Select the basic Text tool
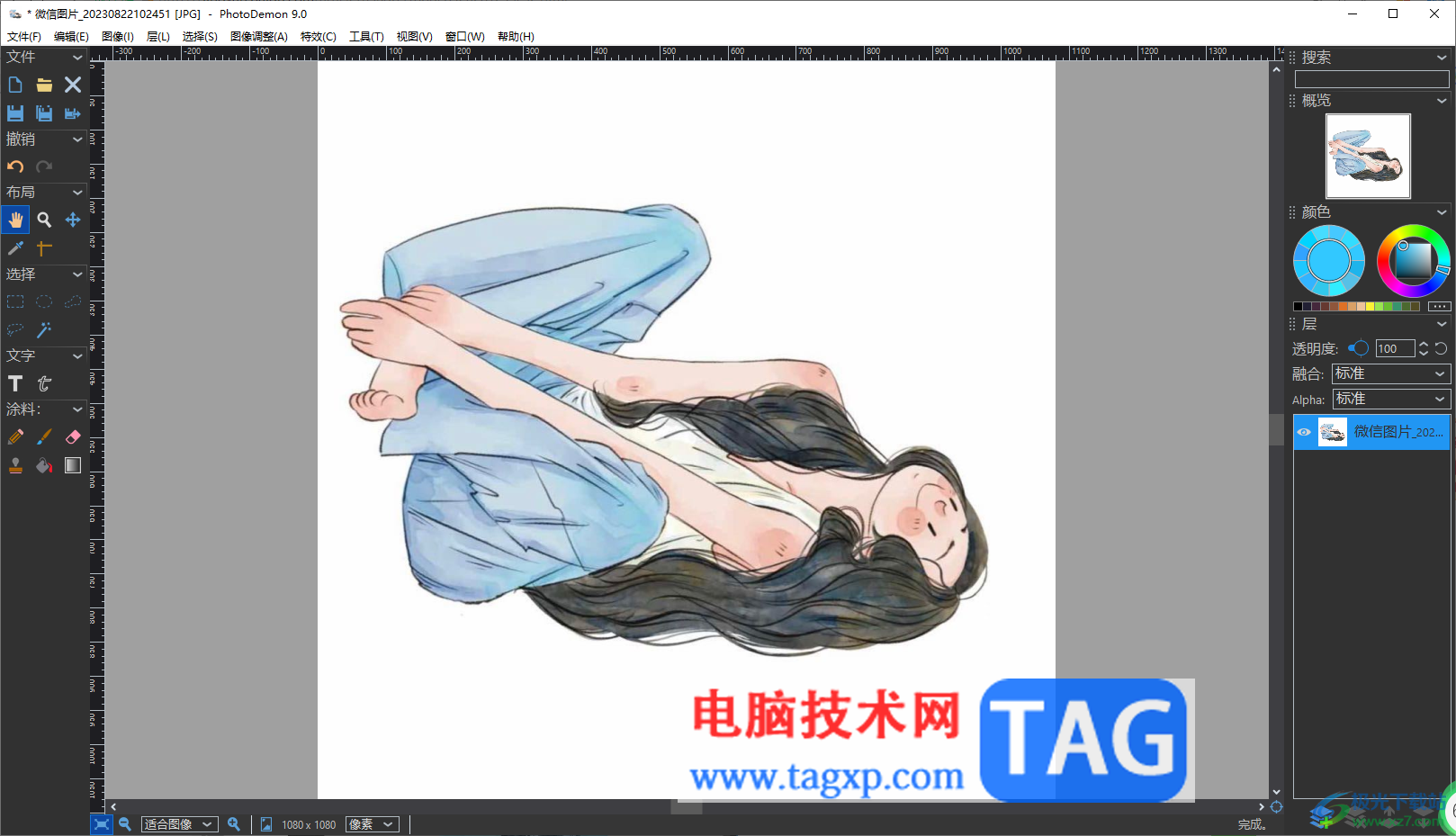This screenshot has width=1456, height=836. tap(15, 383)
